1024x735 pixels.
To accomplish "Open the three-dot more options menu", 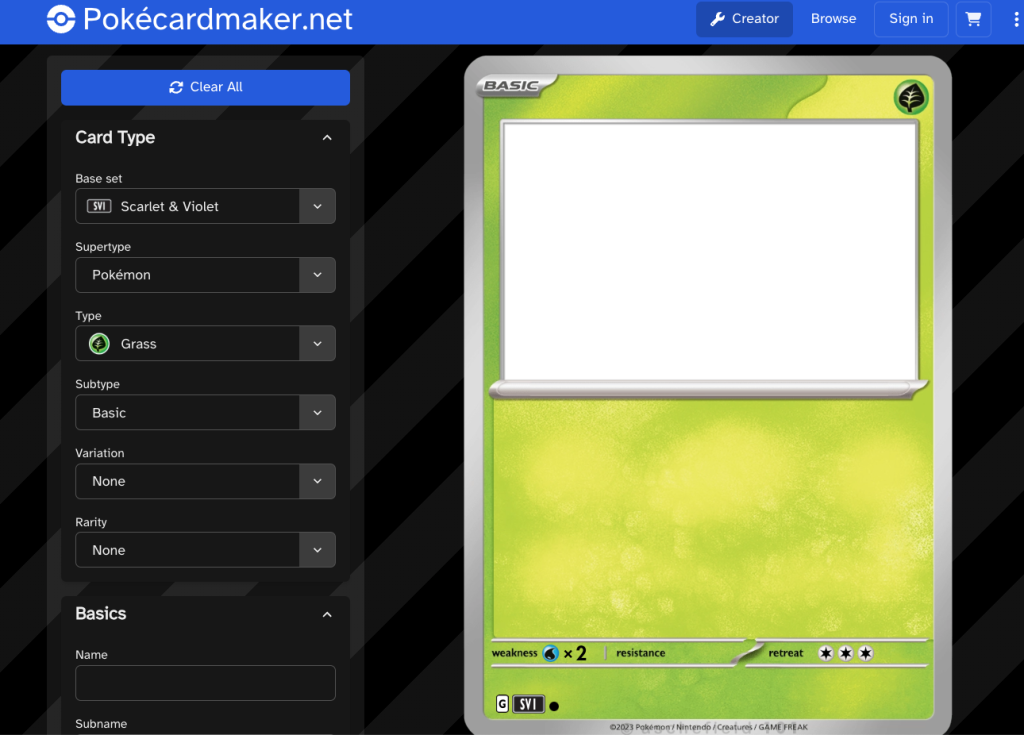I will coord(1016,19).
